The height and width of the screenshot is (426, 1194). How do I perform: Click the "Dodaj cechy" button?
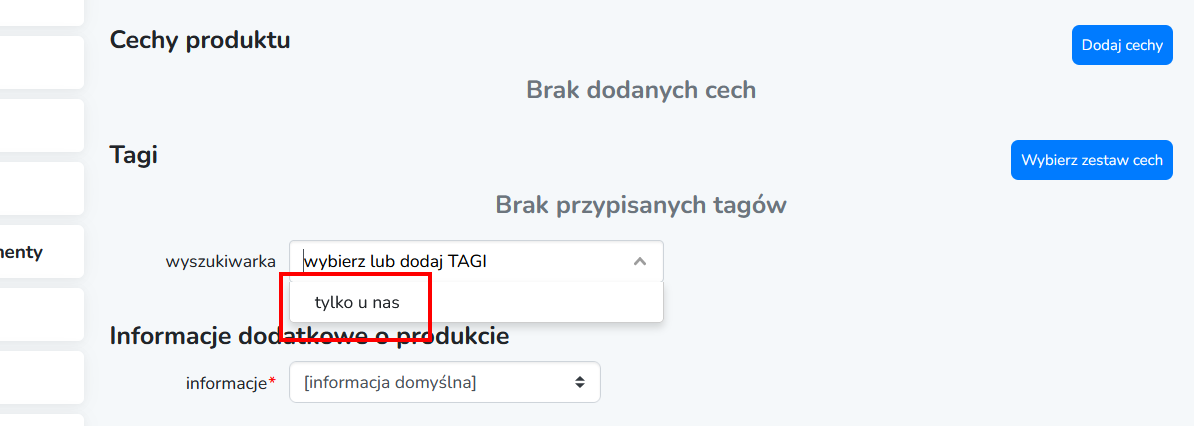click(x=1121, y=45)
